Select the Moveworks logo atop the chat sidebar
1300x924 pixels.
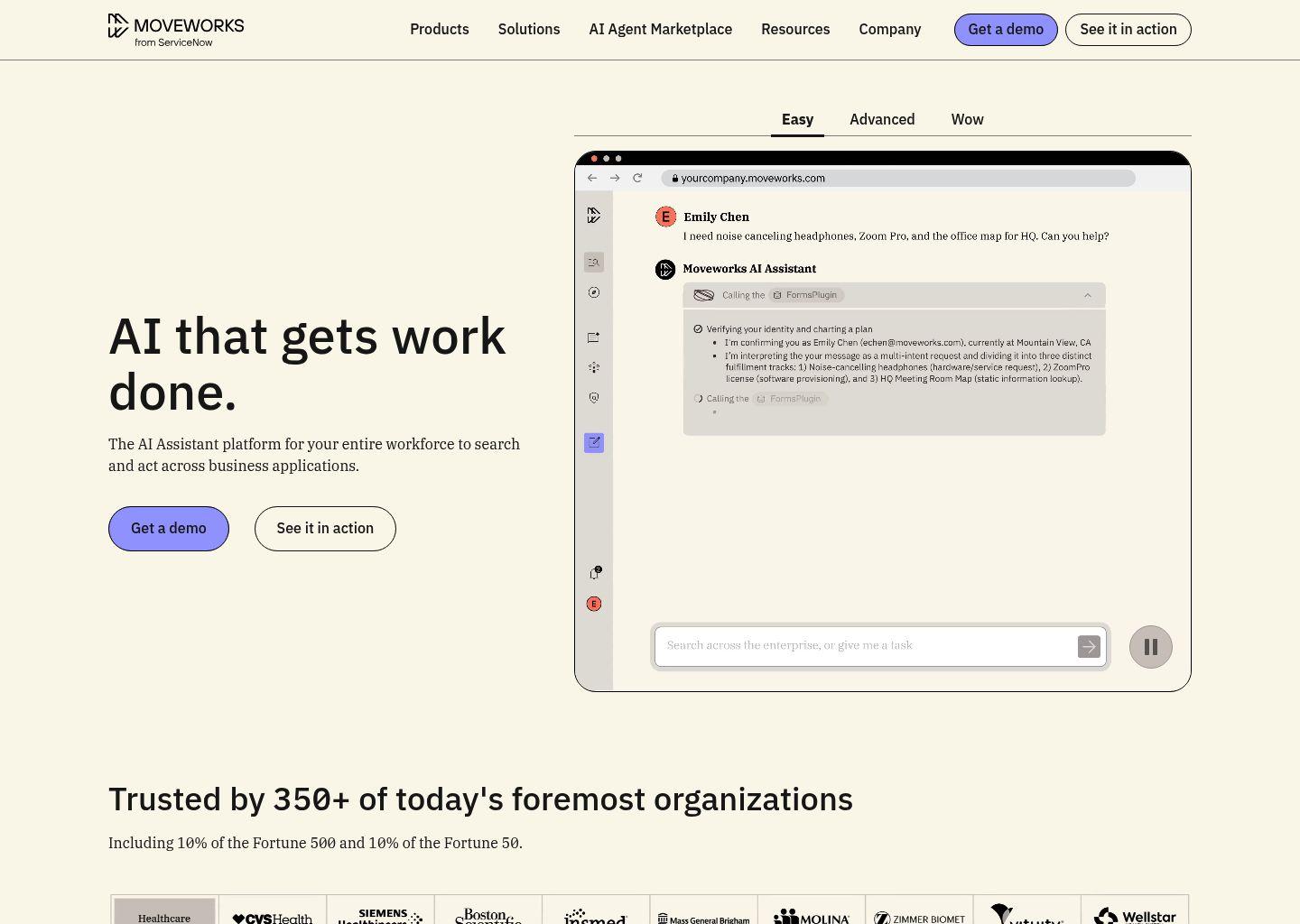click(x=594, y=215)
